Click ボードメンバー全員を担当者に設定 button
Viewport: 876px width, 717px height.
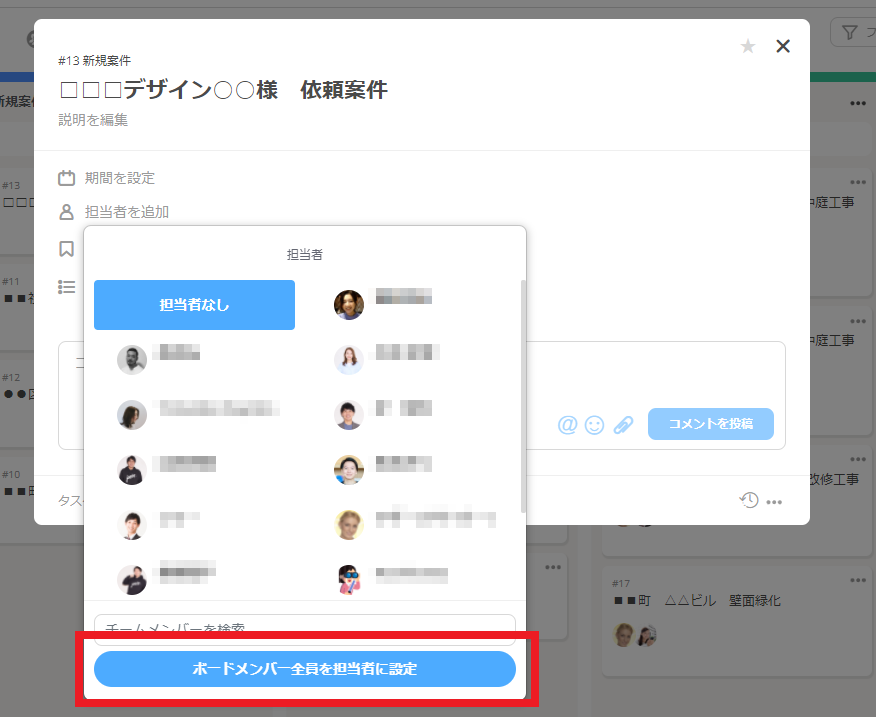[305, 669]
